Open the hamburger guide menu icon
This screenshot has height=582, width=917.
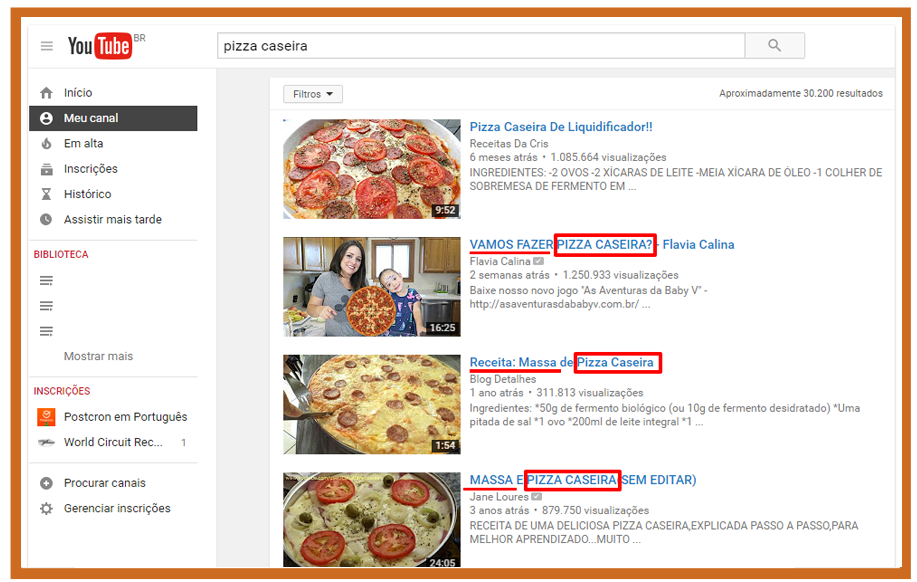pyautogui.click(x=46, y=46)
